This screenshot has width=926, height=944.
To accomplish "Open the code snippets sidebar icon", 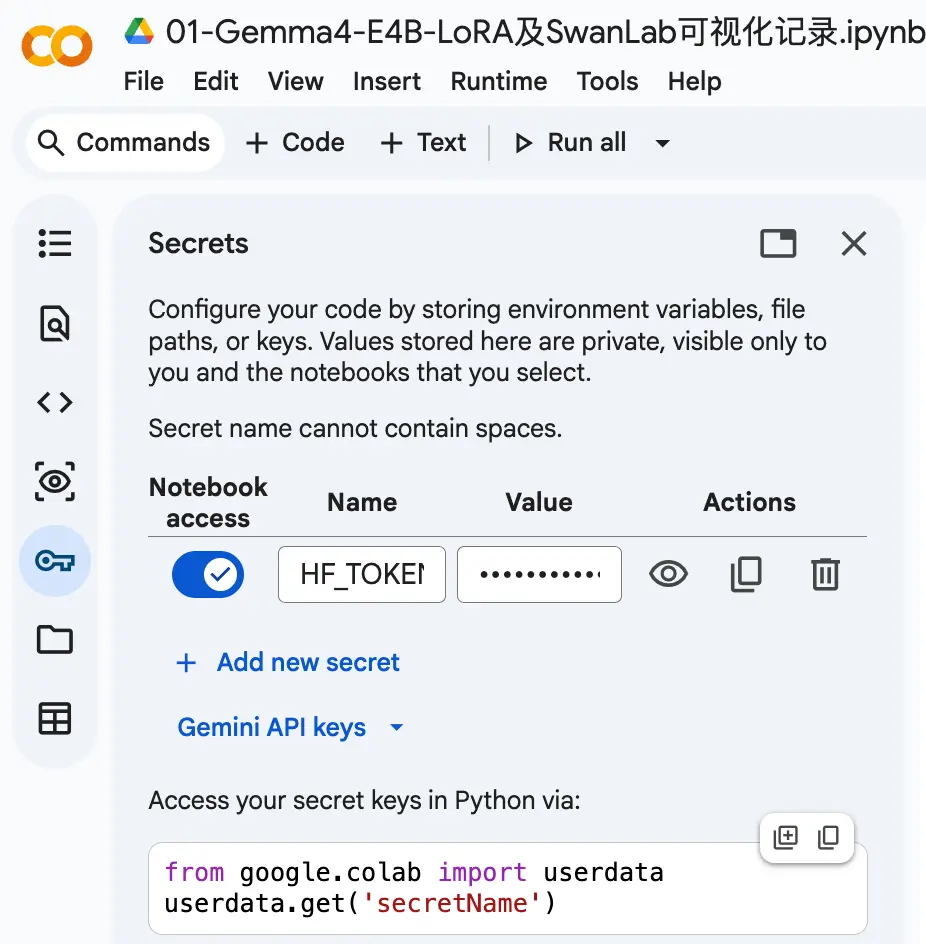I will pos(55,402).
